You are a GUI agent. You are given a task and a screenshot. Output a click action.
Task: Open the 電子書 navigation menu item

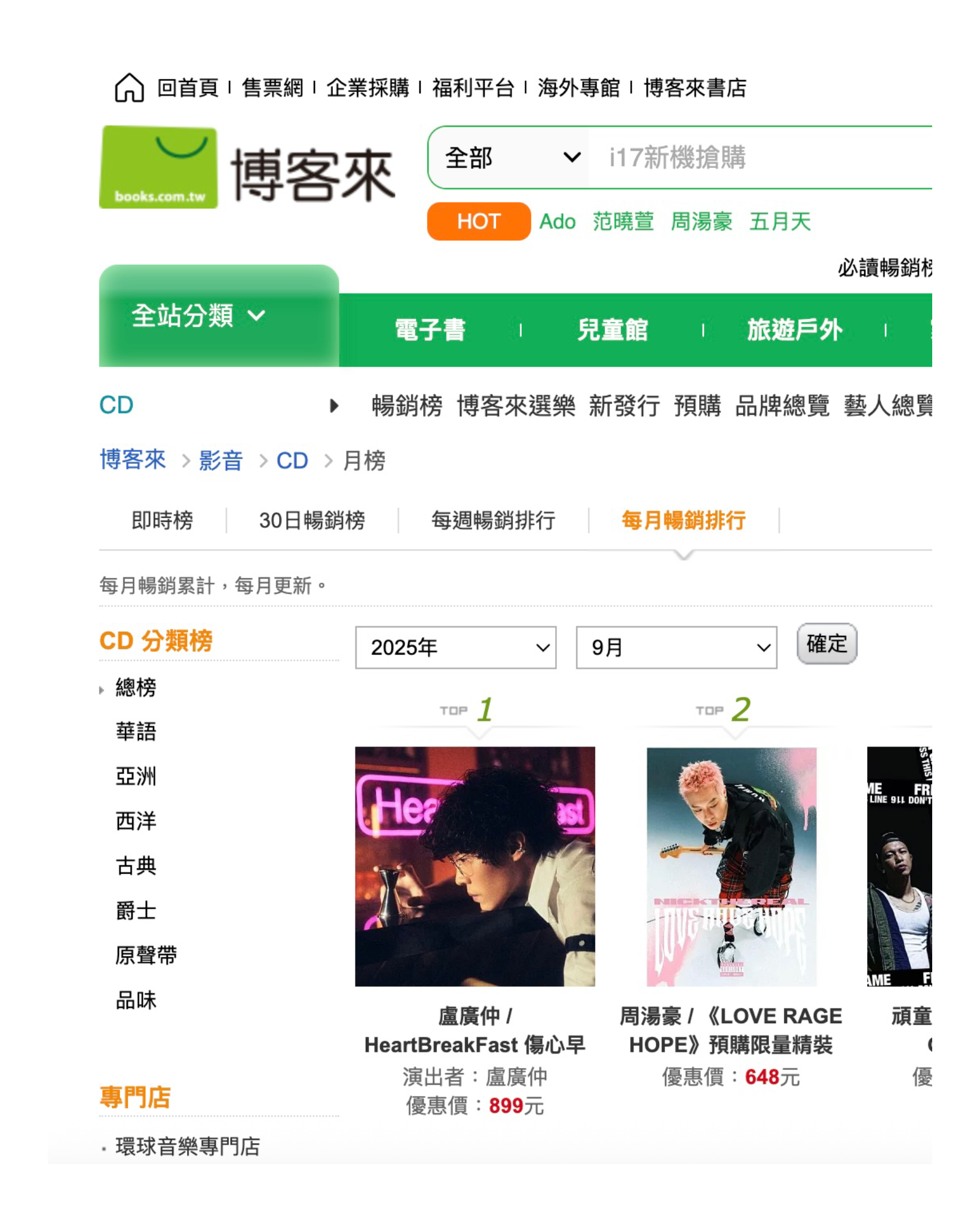tap(430, 330)
